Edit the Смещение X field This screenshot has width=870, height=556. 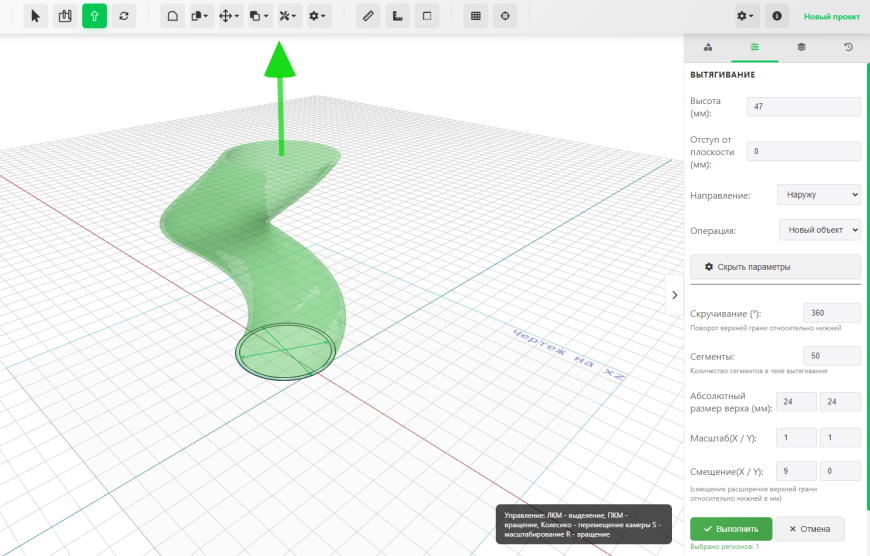click(x=796, y=471)
